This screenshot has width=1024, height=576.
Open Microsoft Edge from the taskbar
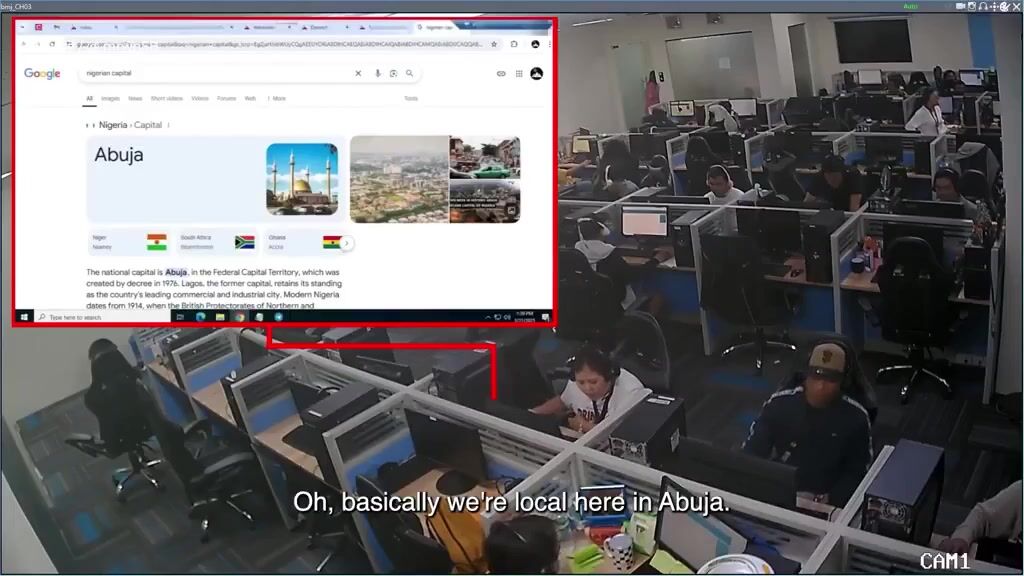coord(199,317)
